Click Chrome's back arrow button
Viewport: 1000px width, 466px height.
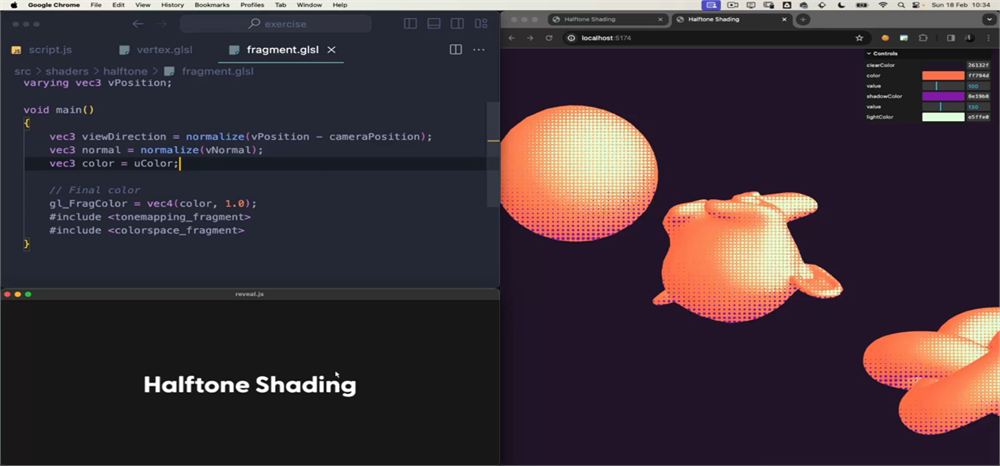click(x=511, y=38)
